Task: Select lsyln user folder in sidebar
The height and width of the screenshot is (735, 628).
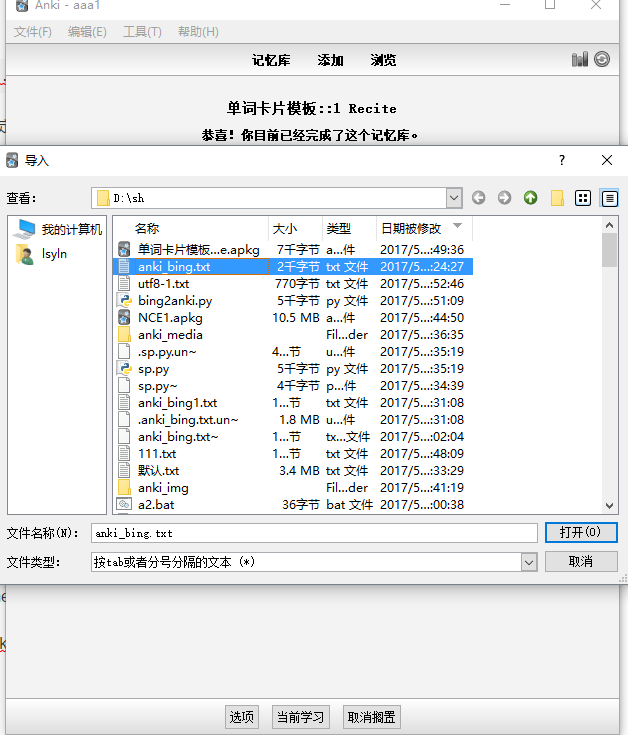Action: (x=25, y=254)
